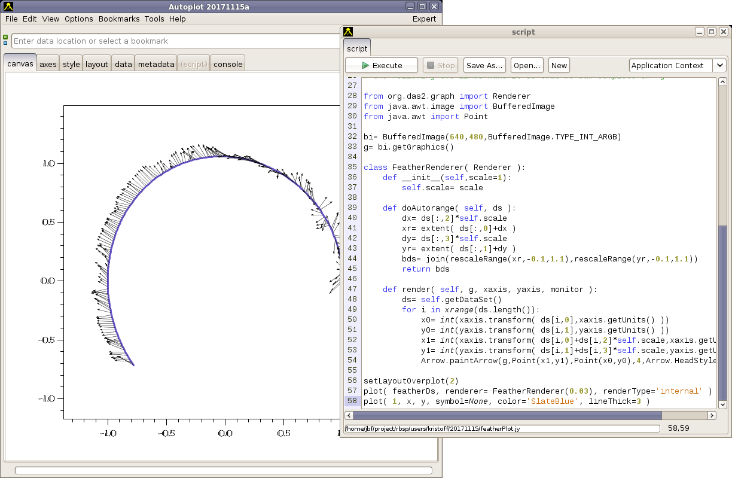
Task: Open the Tools menu
Action: [154, 19]
